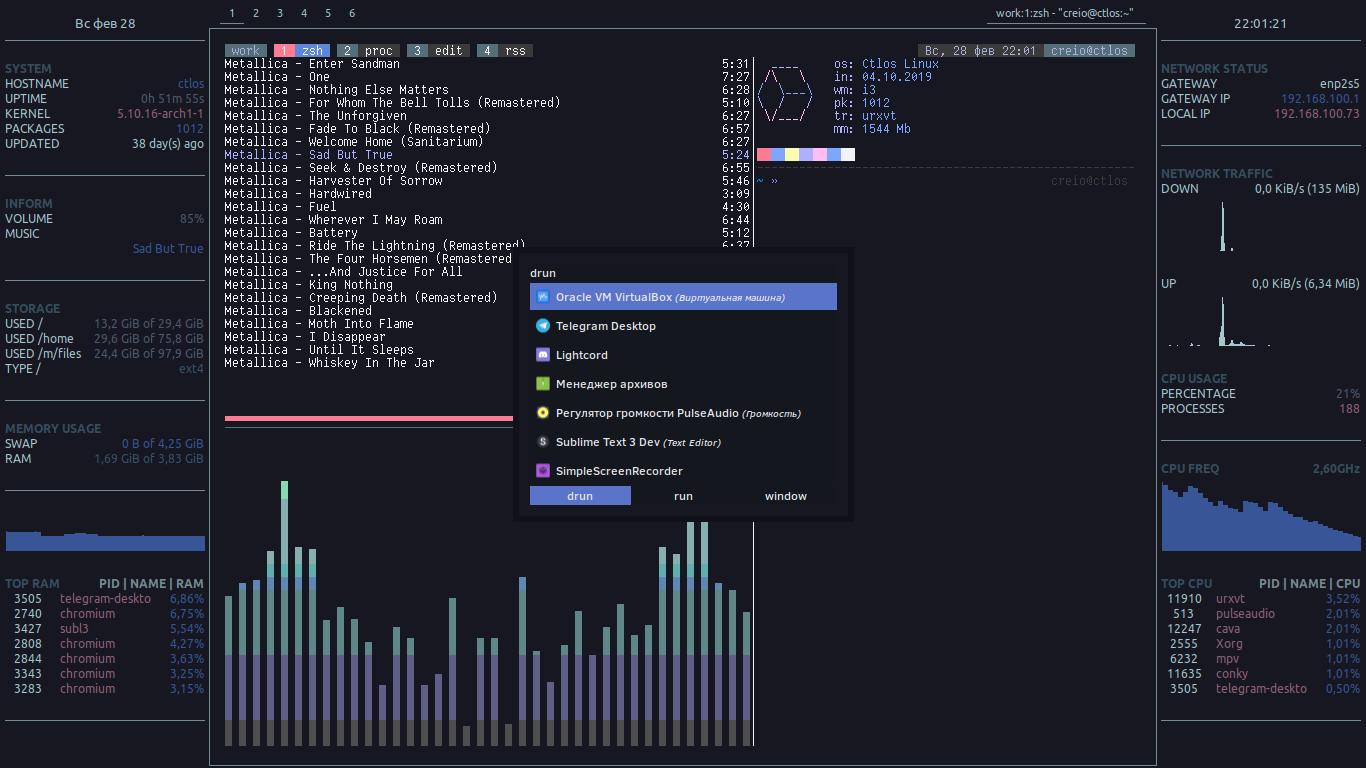This screenshot has height=768, width=1366.
Task: Select track Whiskey In The Jar
Action: click(x=329, y=363)
